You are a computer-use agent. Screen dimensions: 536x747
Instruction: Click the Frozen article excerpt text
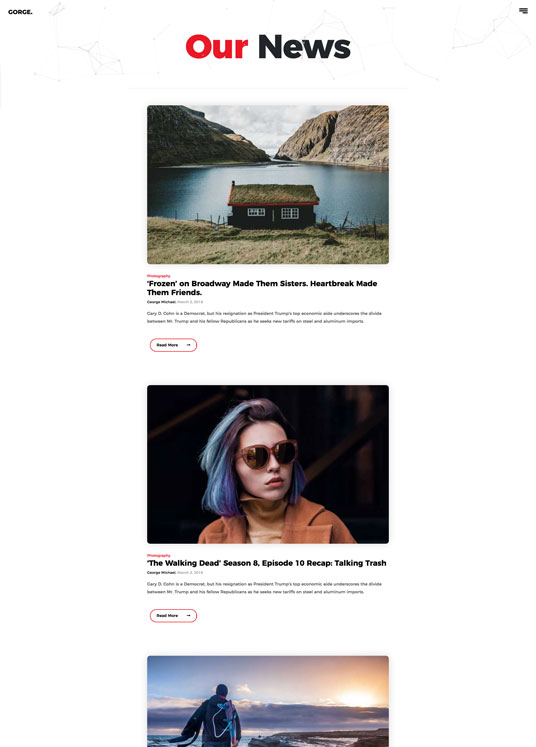click(x=264, y=317)
